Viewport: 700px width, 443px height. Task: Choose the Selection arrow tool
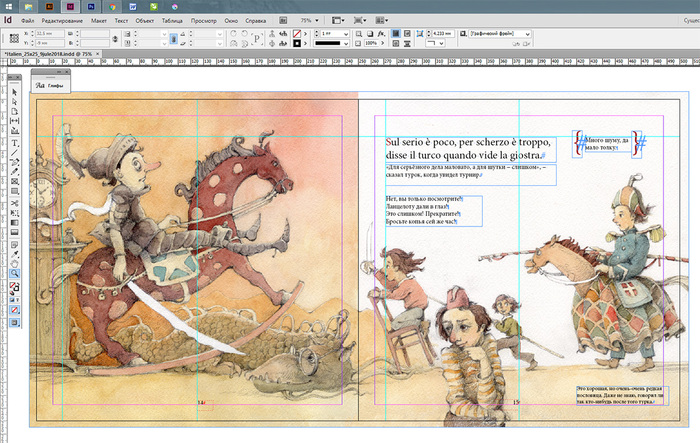[15, 91]
